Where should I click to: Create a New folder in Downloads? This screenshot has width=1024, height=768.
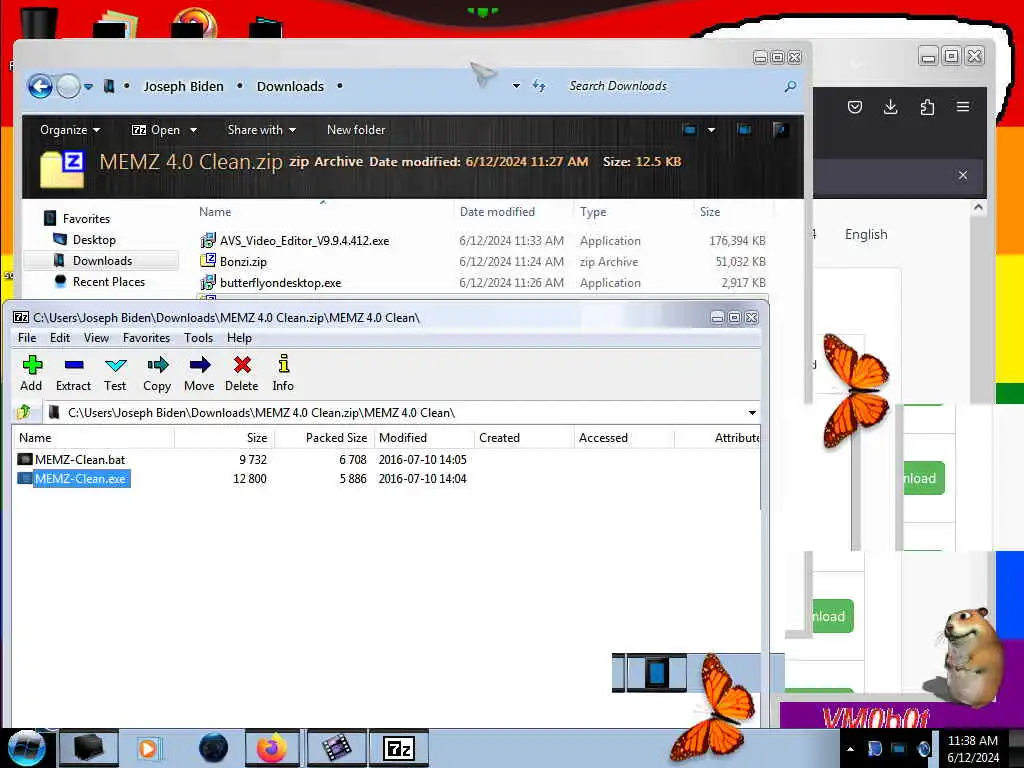click(356, 130)
